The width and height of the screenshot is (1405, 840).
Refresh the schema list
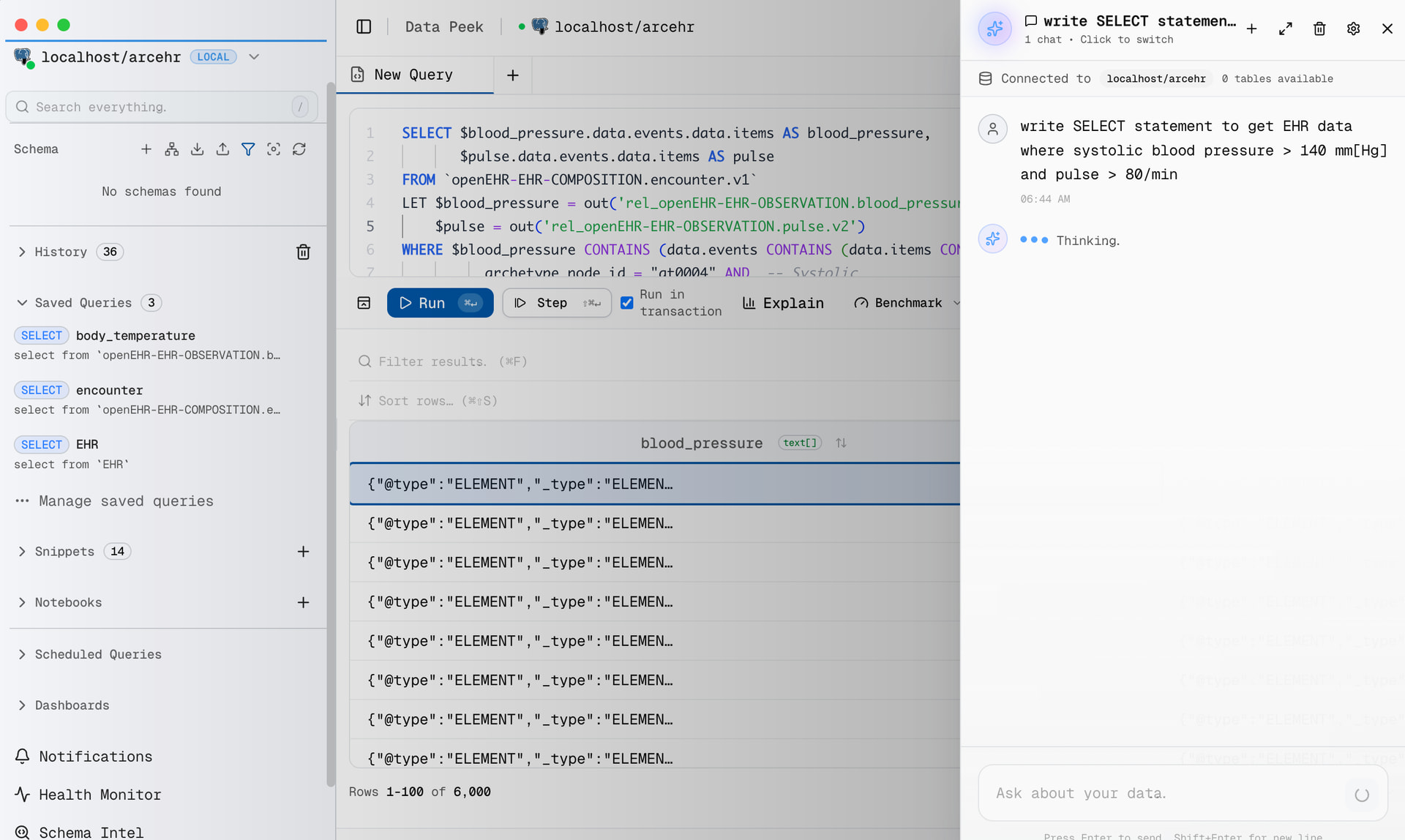tap(299, 149)
